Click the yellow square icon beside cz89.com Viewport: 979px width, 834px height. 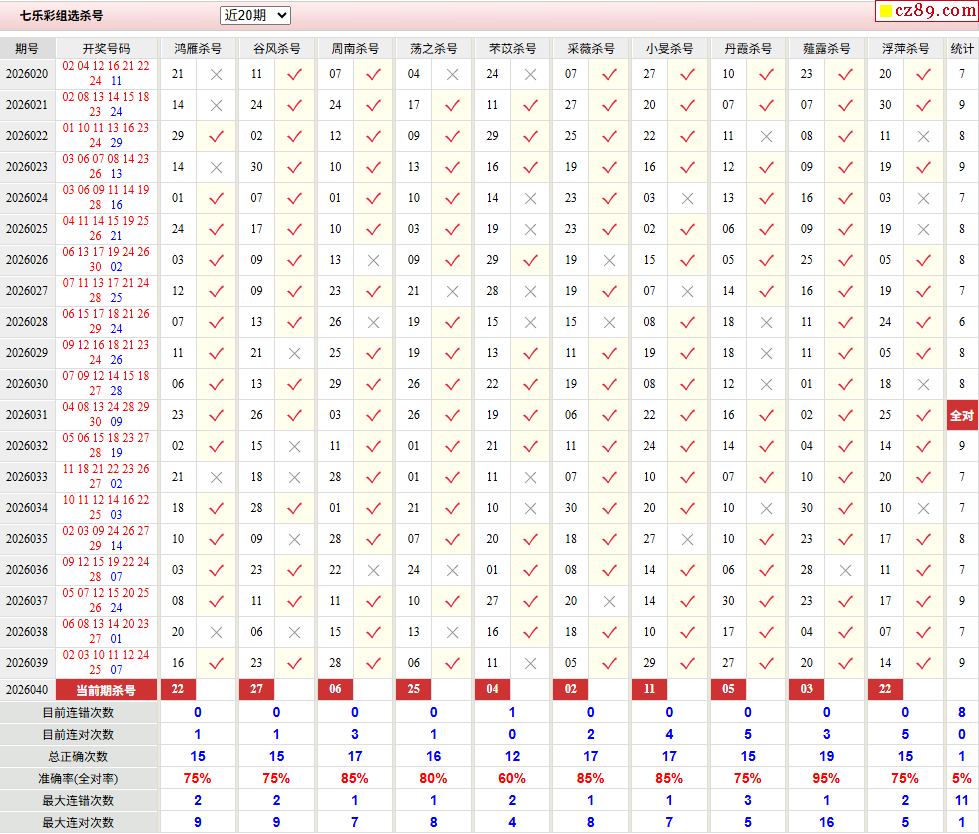885,13
